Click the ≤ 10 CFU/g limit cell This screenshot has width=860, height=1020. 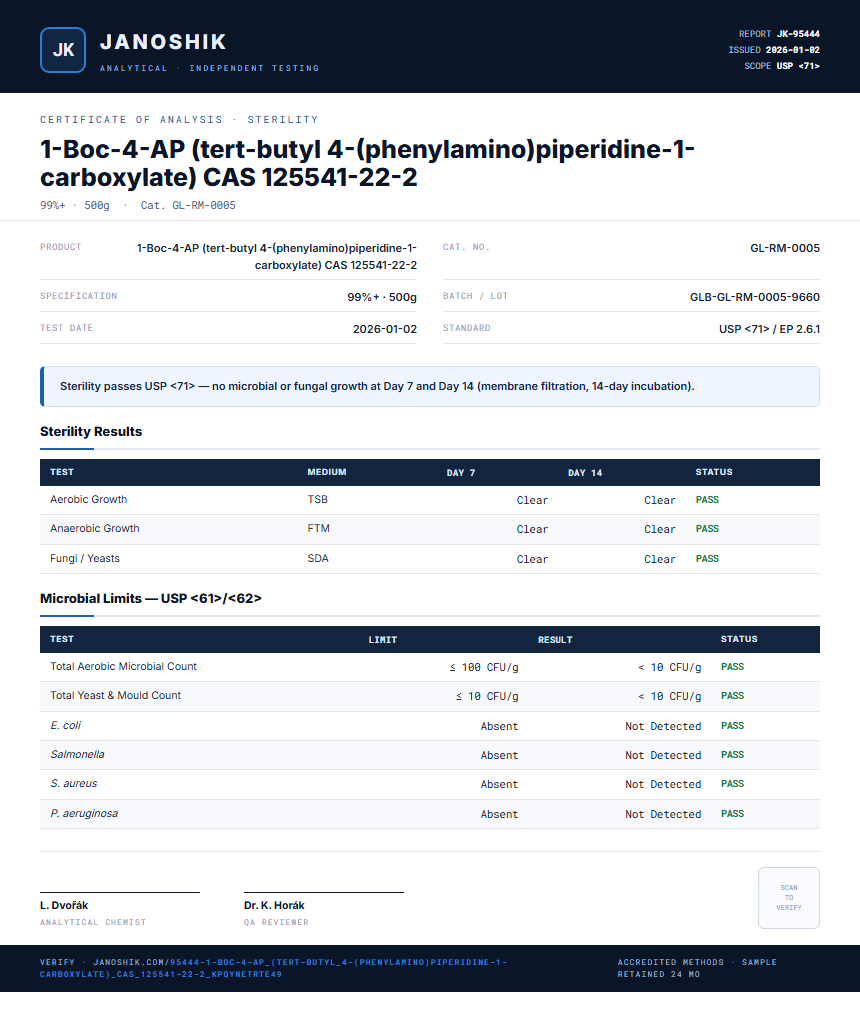(487, 697)
